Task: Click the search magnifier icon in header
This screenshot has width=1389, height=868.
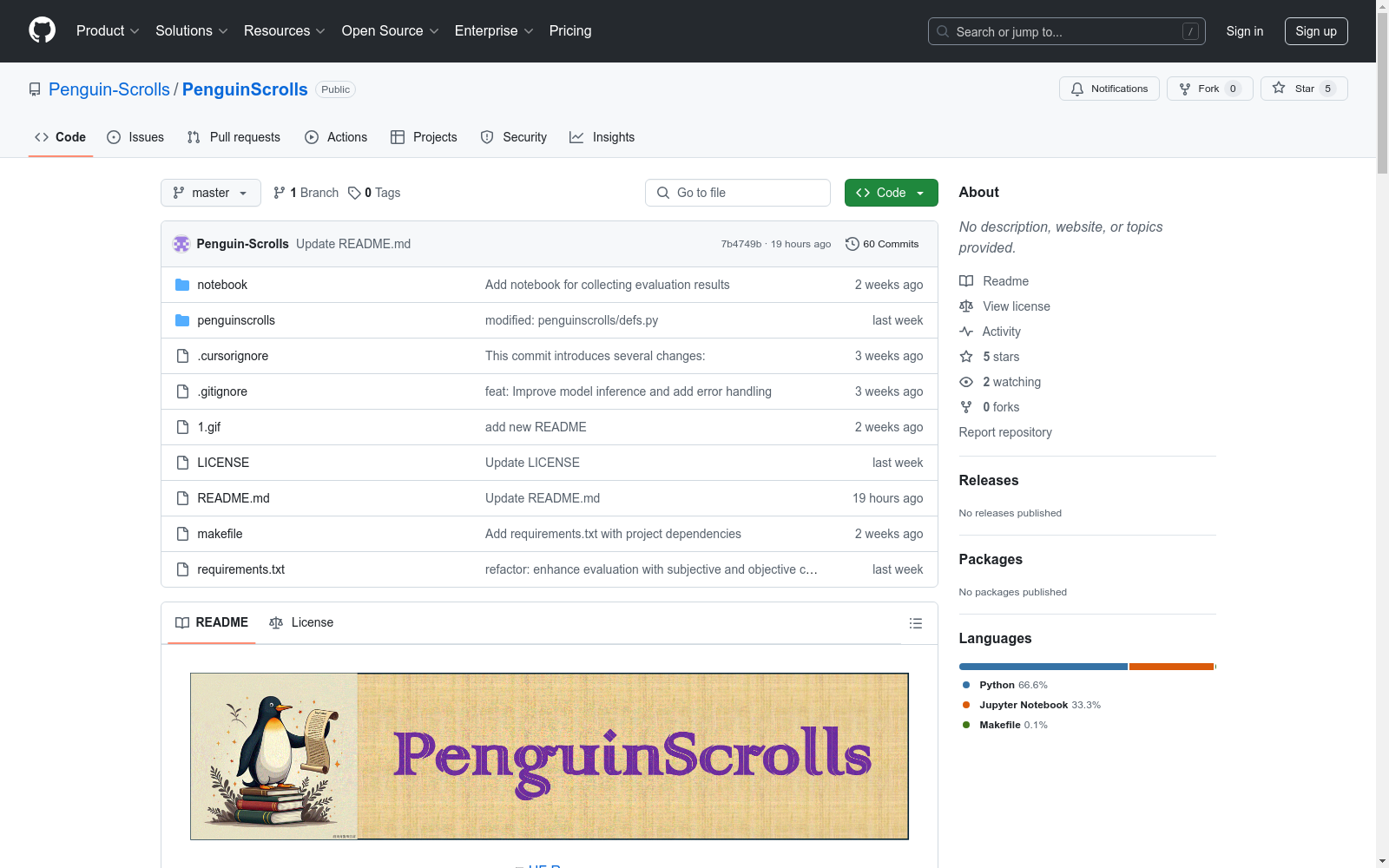Action: coord(943,31)
